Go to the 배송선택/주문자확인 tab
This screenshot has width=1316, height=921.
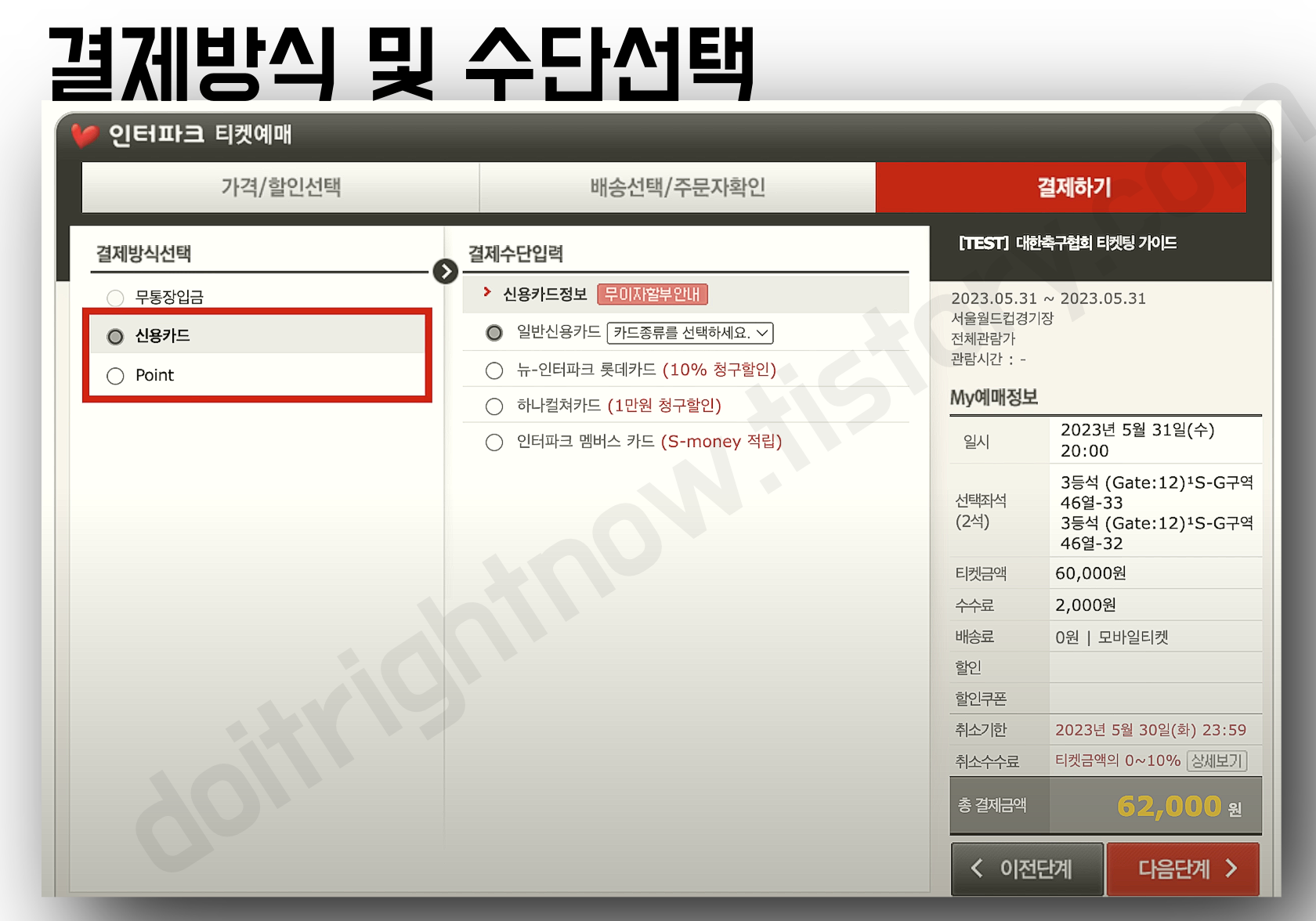tap(678, 187)
